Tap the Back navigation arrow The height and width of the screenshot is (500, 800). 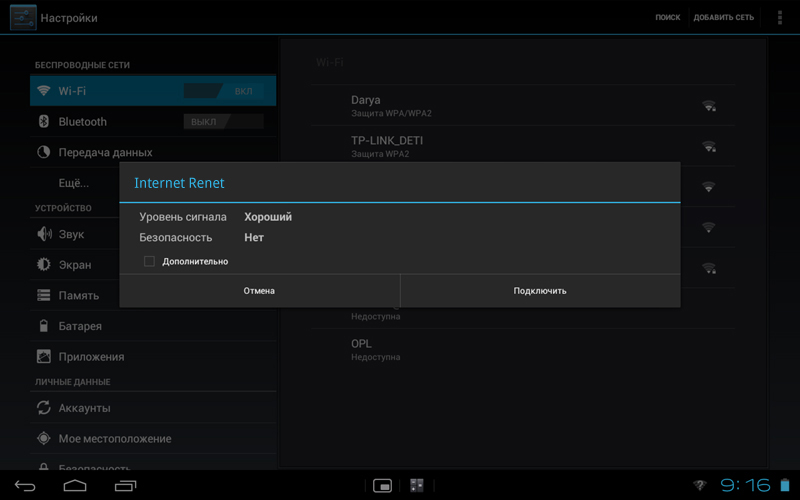coord(25,485)
